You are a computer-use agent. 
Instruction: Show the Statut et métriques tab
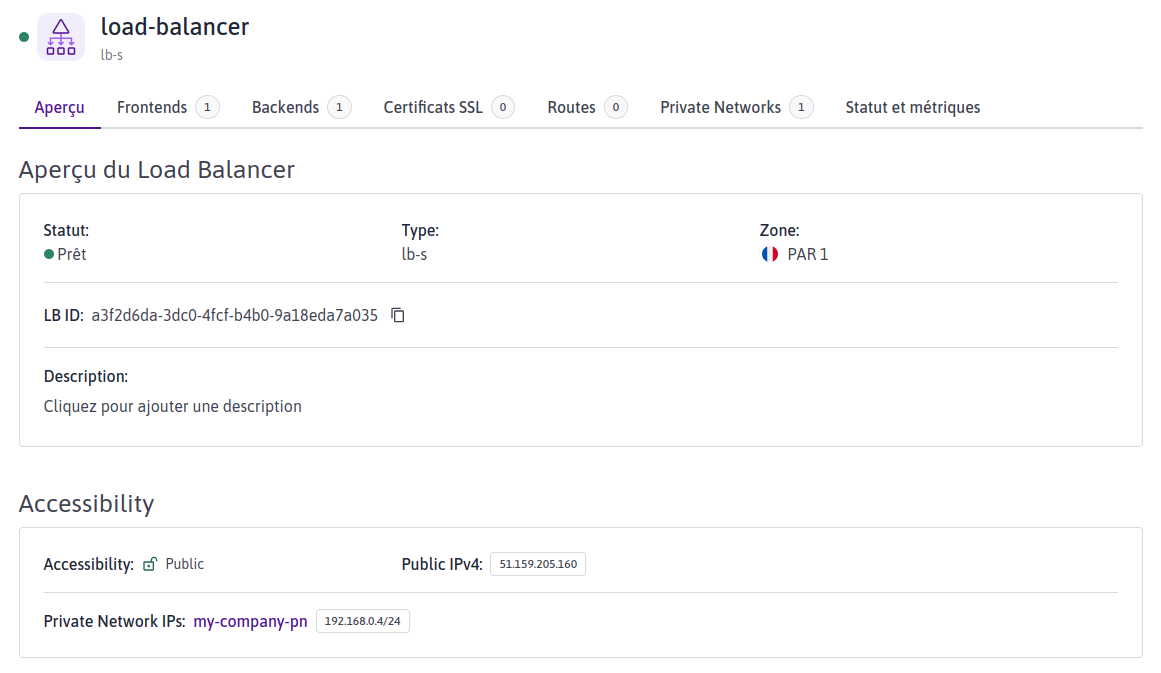click(x=912, y=107)
